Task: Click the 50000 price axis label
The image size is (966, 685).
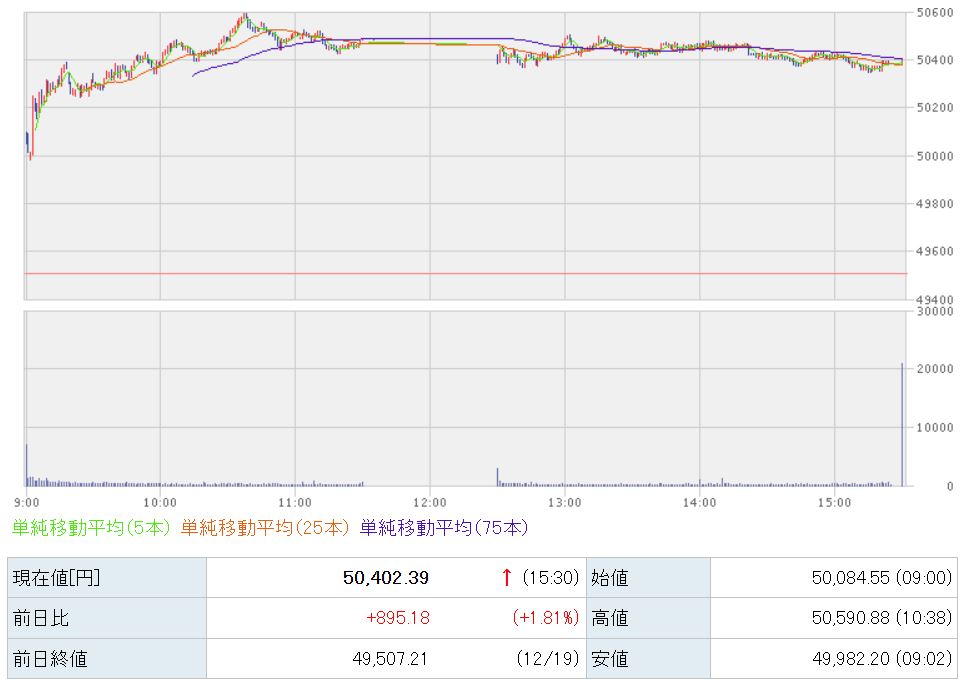Action: pos(936,156)
